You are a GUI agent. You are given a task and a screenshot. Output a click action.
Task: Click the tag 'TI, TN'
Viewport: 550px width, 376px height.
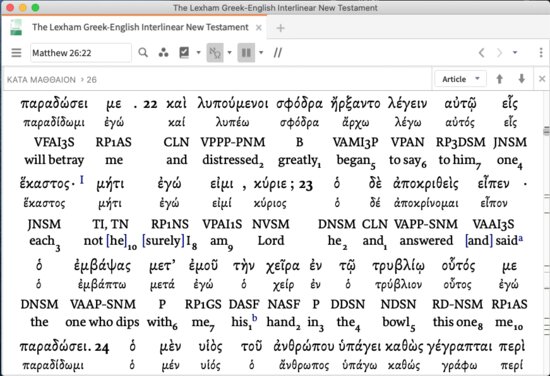click(110, 224)
